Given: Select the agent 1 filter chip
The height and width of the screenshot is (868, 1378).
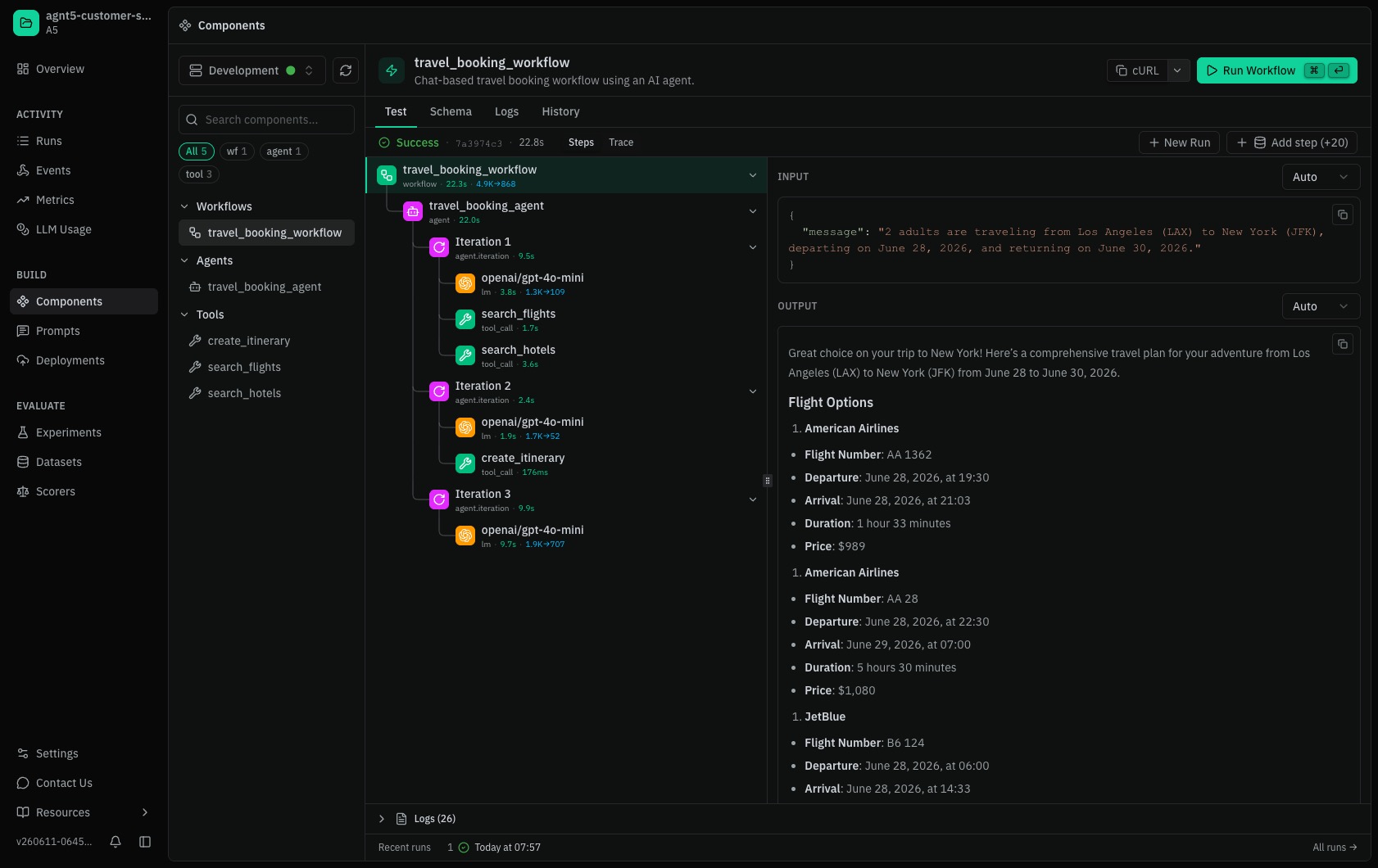Looking at the screenshot, I should pos(283,151).
